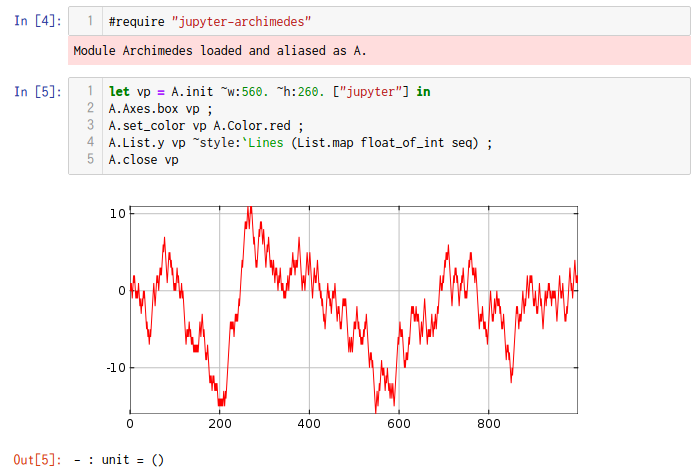Click the '- : unit = ()' output text

[119, 460]
